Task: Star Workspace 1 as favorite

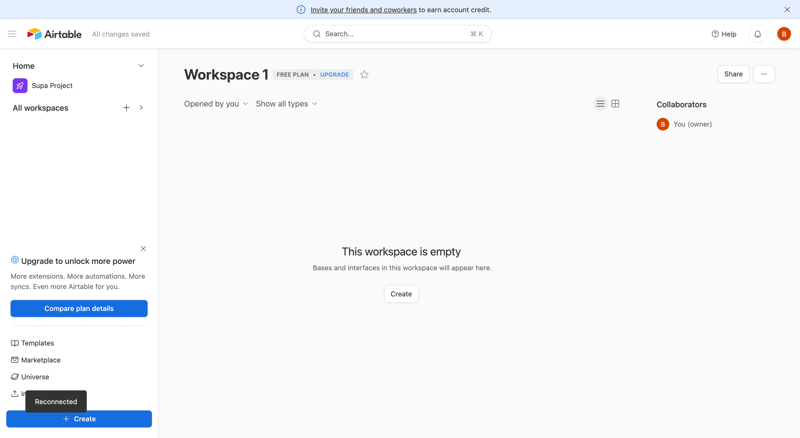Action: 364,75
